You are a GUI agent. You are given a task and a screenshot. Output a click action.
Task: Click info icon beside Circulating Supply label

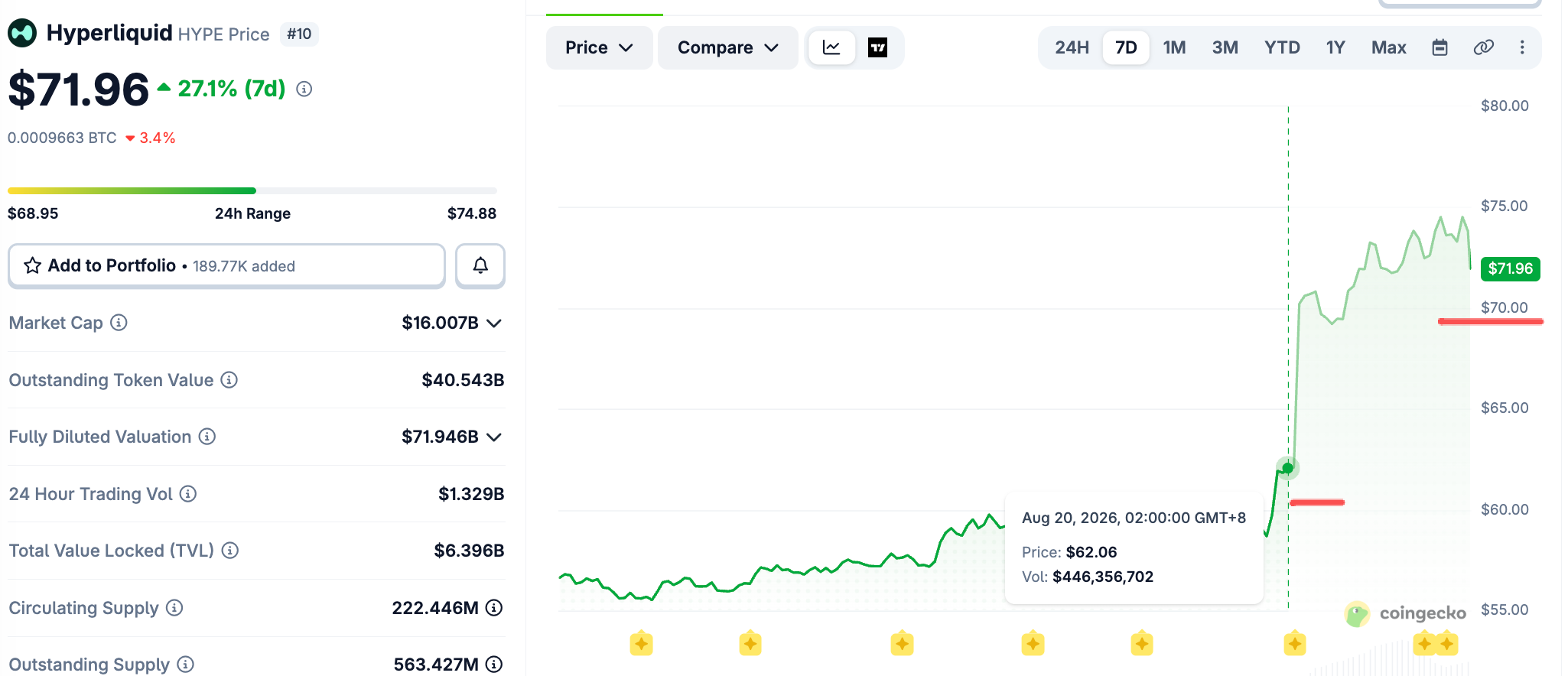[x=174, y=608]
